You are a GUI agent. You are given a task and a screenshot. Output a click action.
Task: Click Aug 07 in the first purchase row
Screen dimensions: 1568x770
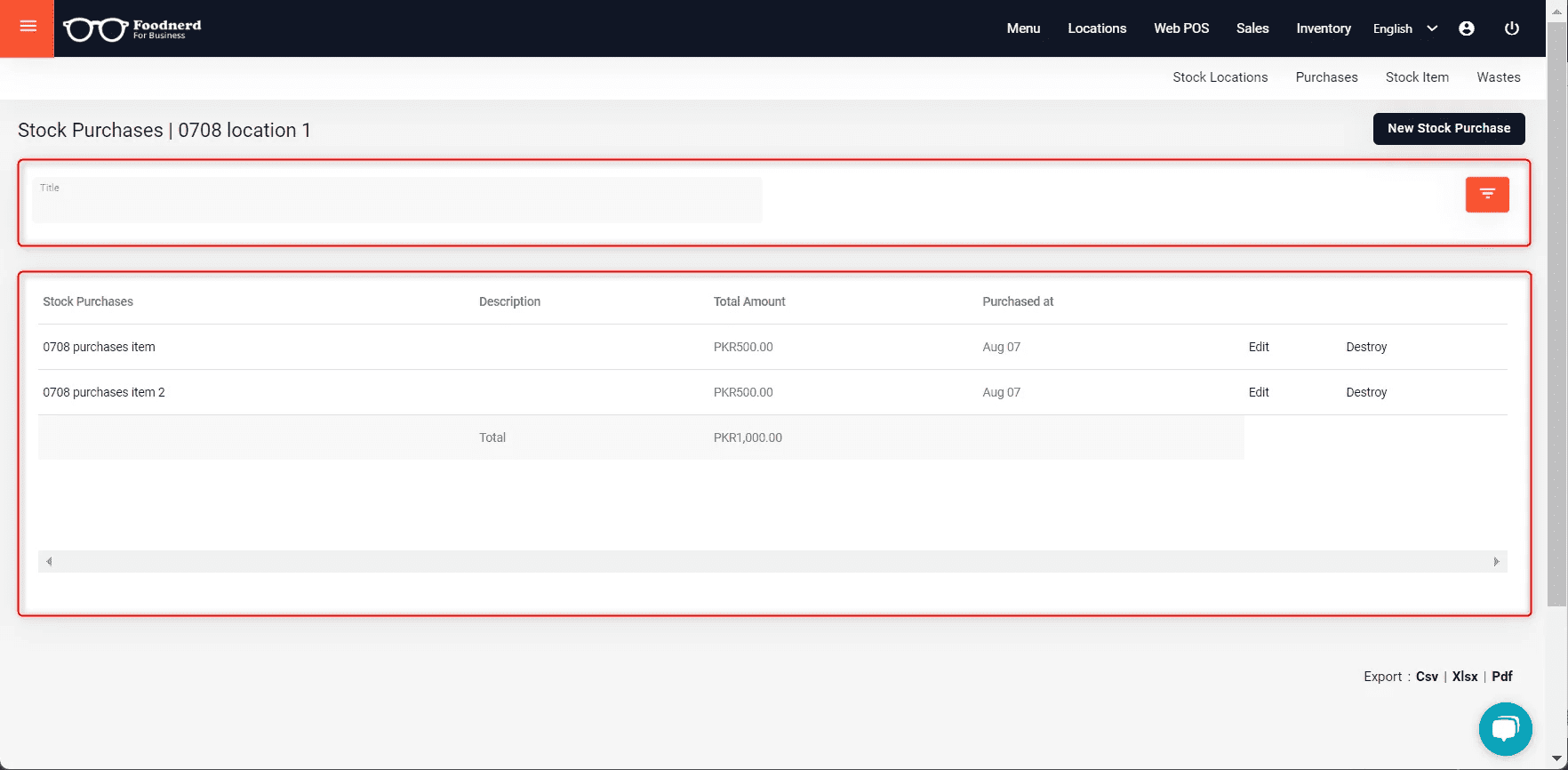(1002, 347)
